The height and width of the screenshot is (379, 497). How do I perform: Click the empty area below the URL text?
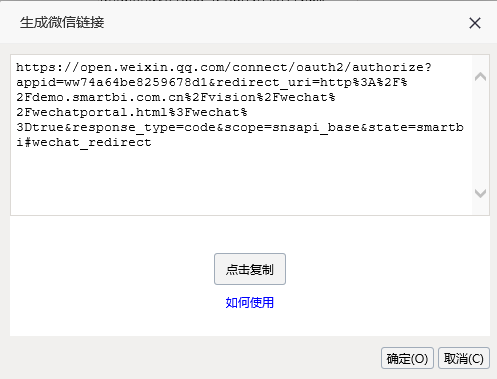click(241, 182)
